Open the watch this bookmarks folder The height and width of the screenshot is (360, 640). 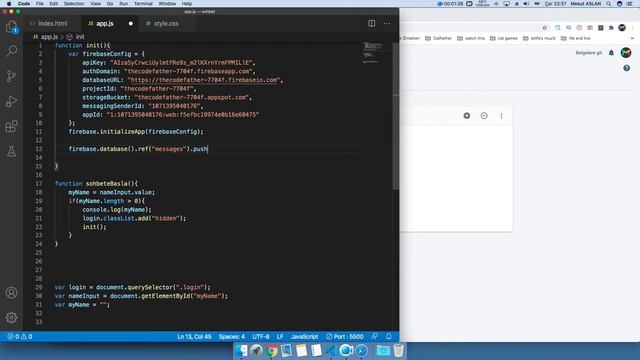click(x=471, y=38)
